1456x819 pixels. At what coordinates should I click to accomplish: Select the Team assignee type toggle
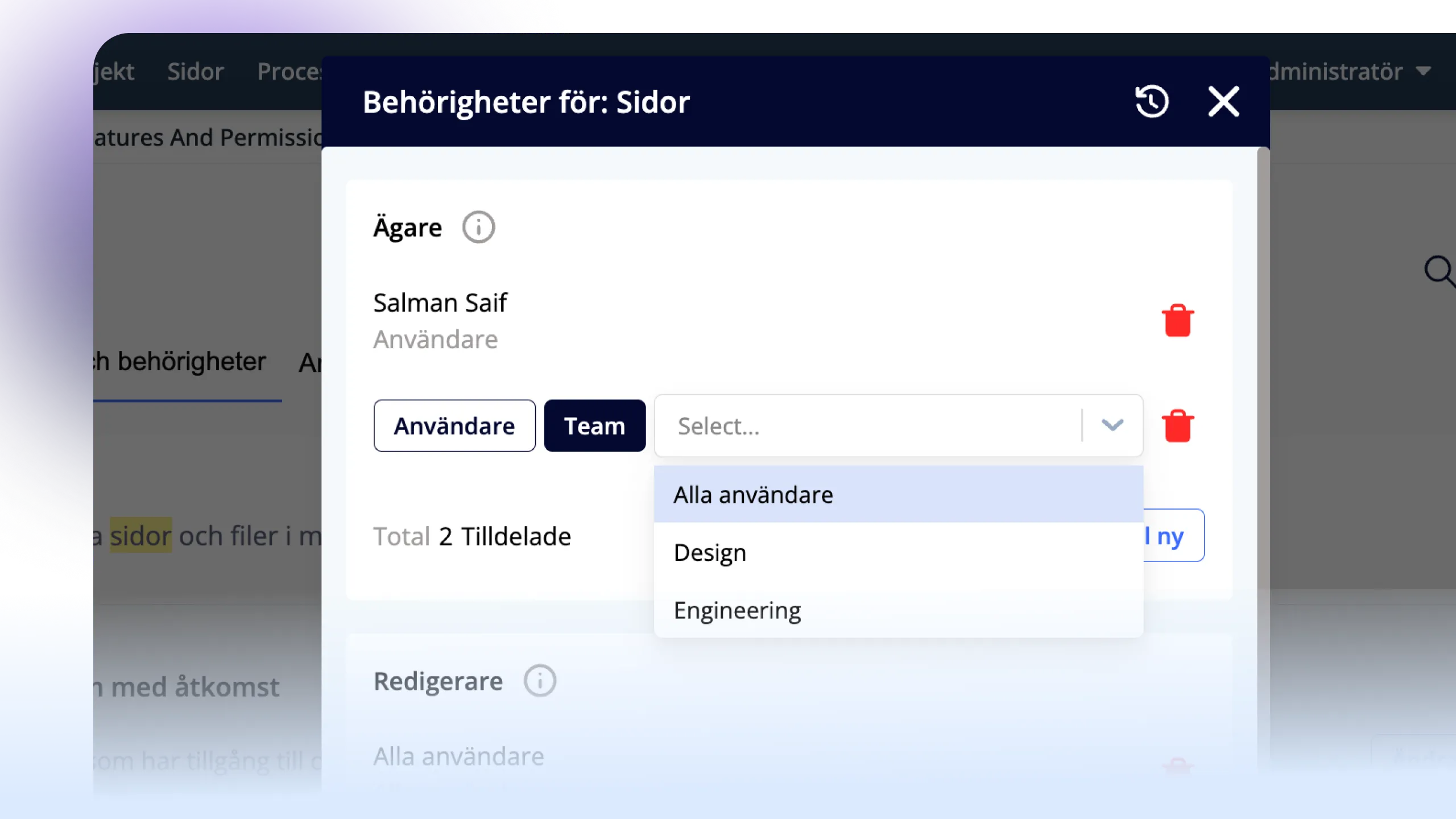pos(595,425)
